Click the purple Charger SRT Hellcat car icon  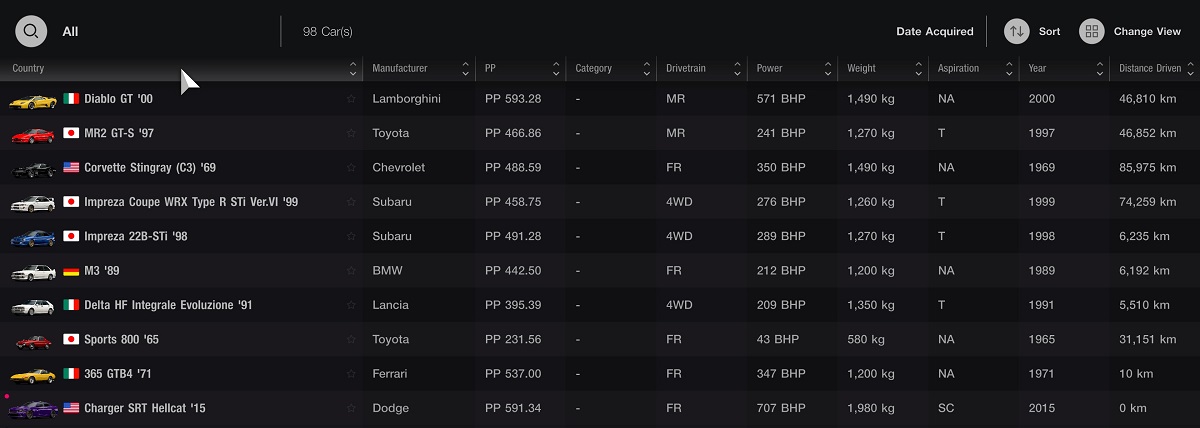click(33, 408)
